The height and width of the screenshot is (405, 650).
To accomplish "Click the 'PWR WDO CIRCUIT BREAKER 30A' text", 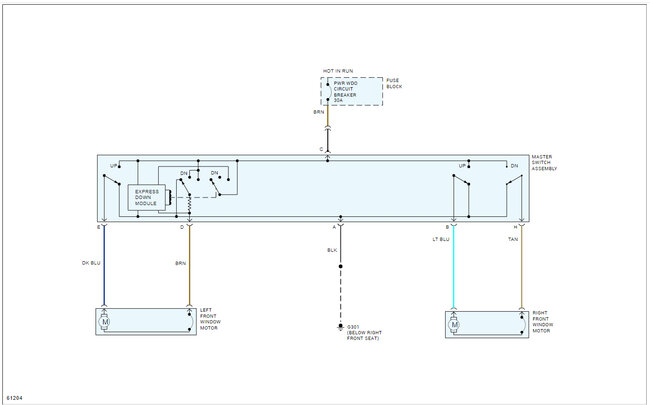I will (345, 92).
